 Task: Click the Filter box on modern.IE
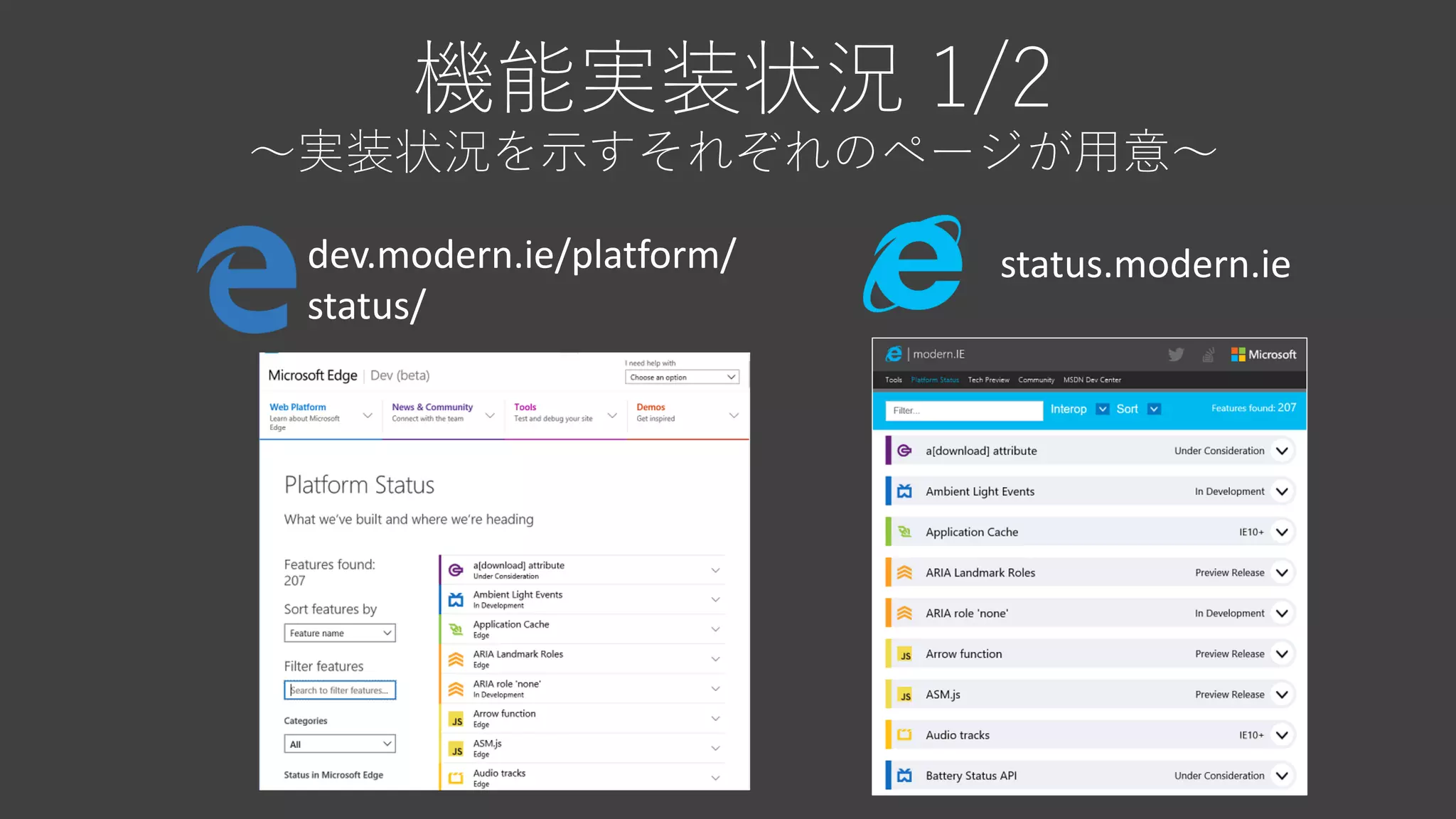coord(964,410)
